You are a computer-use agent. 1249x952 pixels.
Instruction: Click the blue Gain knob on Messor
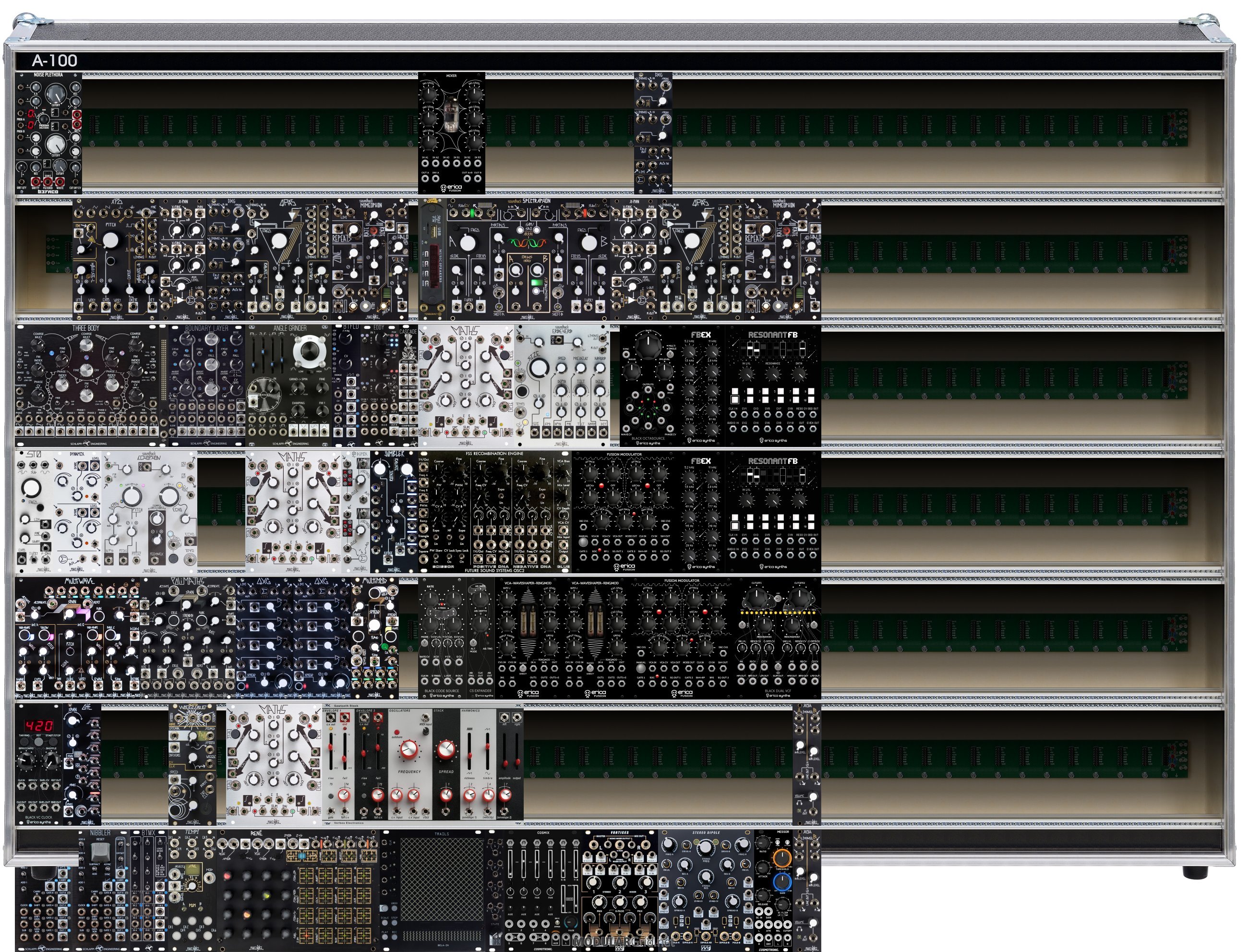pos(782,883)
